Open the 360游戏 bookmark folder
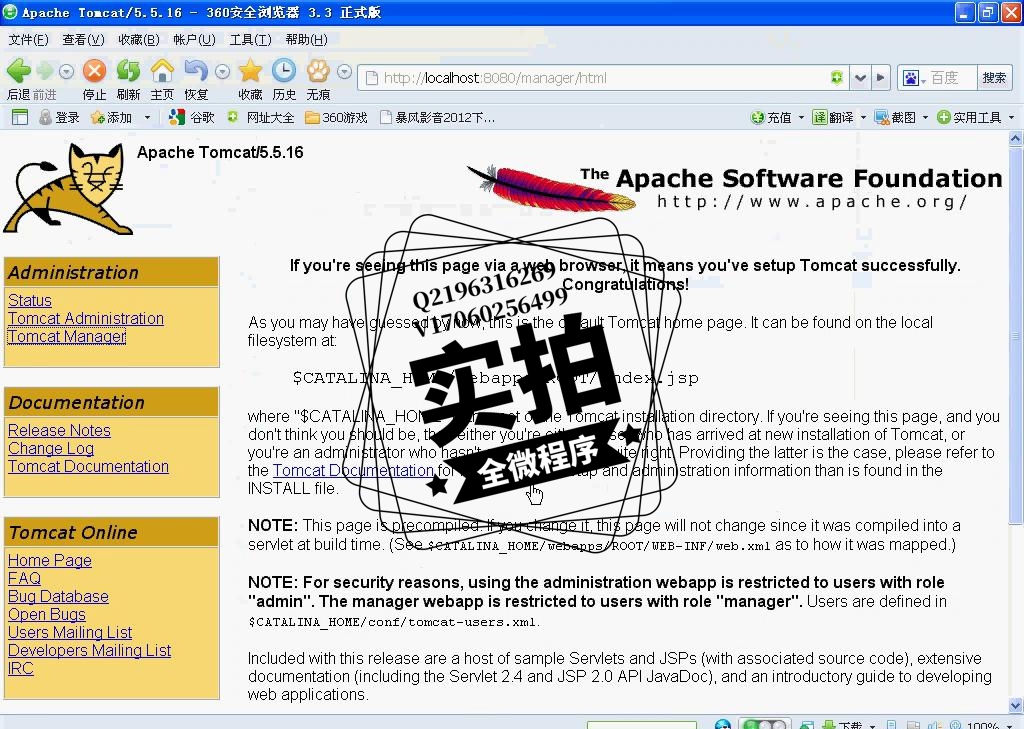This screenshot has width=1024, height=729. coord(336,117)
